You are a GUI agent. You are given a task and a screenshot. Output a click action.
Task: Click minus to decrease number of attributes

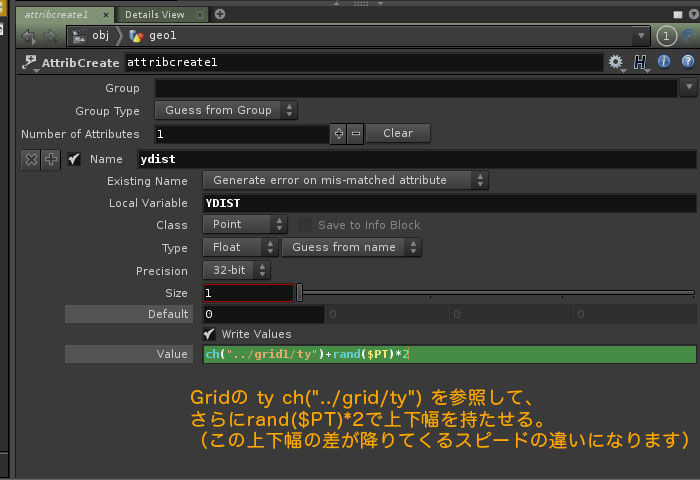coord(355,133)
